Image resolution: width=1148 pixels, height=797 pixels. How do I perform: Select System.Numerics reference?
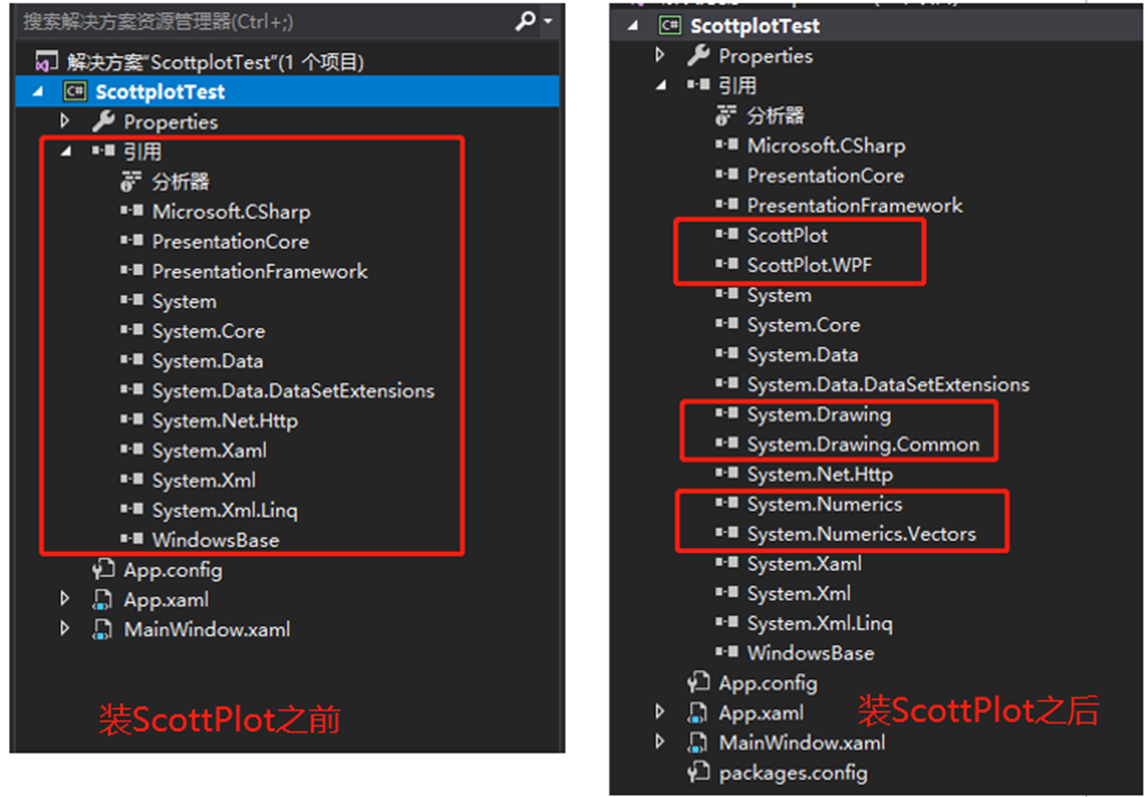pos(824,504)
